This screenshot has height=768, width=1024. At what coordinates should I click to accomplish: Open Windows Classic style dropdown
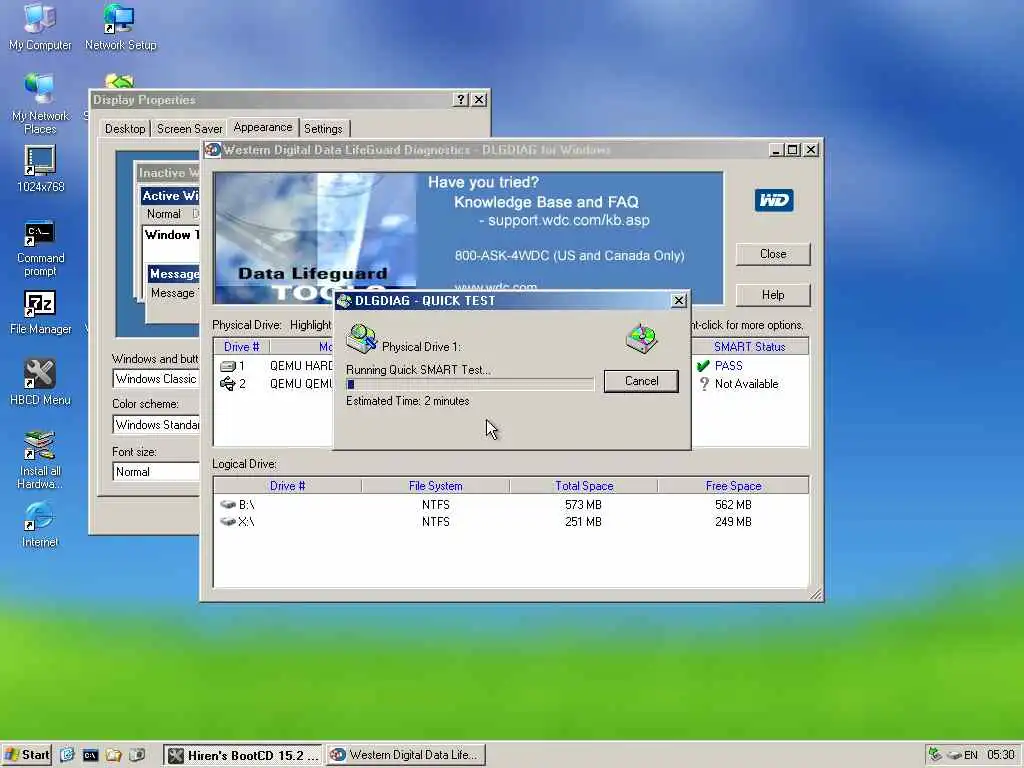(157, 379)
